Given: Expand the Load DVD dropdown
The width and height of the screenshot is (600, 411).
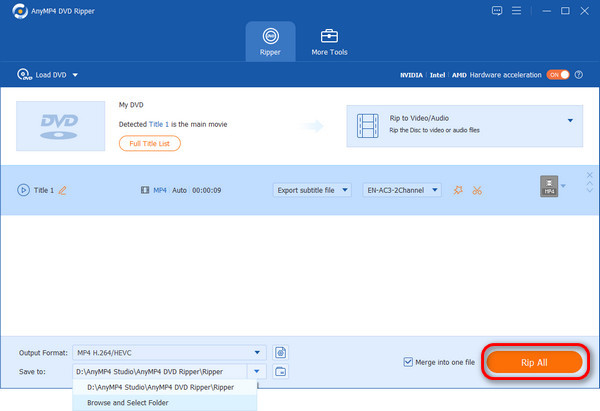Looking at the screenshot, I should [x=75, y=75].
